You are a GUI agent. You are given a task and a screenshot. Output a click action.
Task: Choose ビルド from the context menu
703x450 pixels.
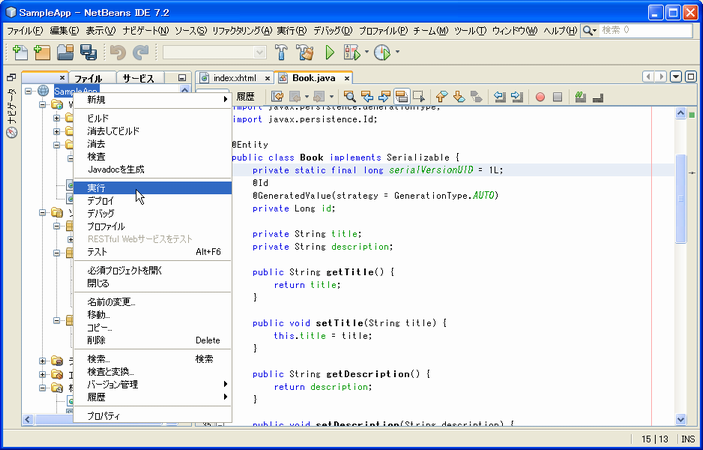pyautogui.click(x=152, y=118)
